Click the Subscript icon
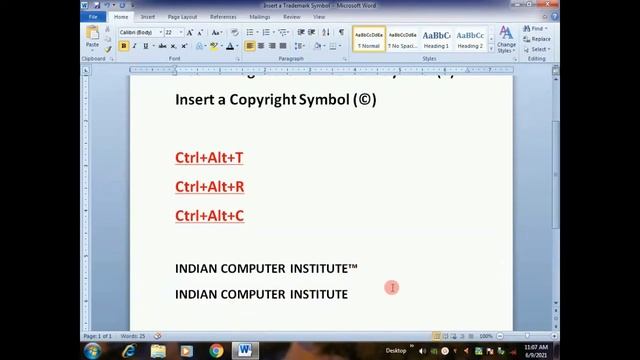 coord(173,46)
